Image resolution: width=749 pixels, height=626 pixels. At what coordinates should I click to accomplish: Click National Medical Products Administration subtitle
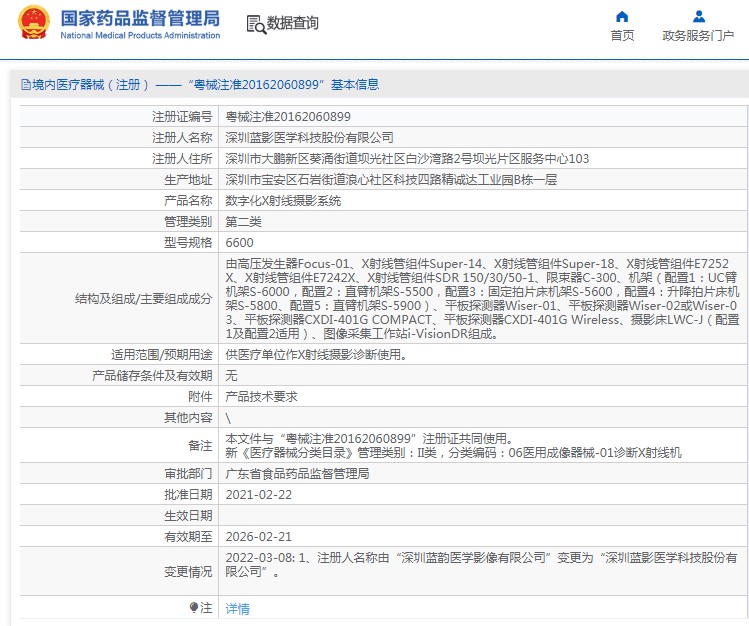tap(140, 35)
